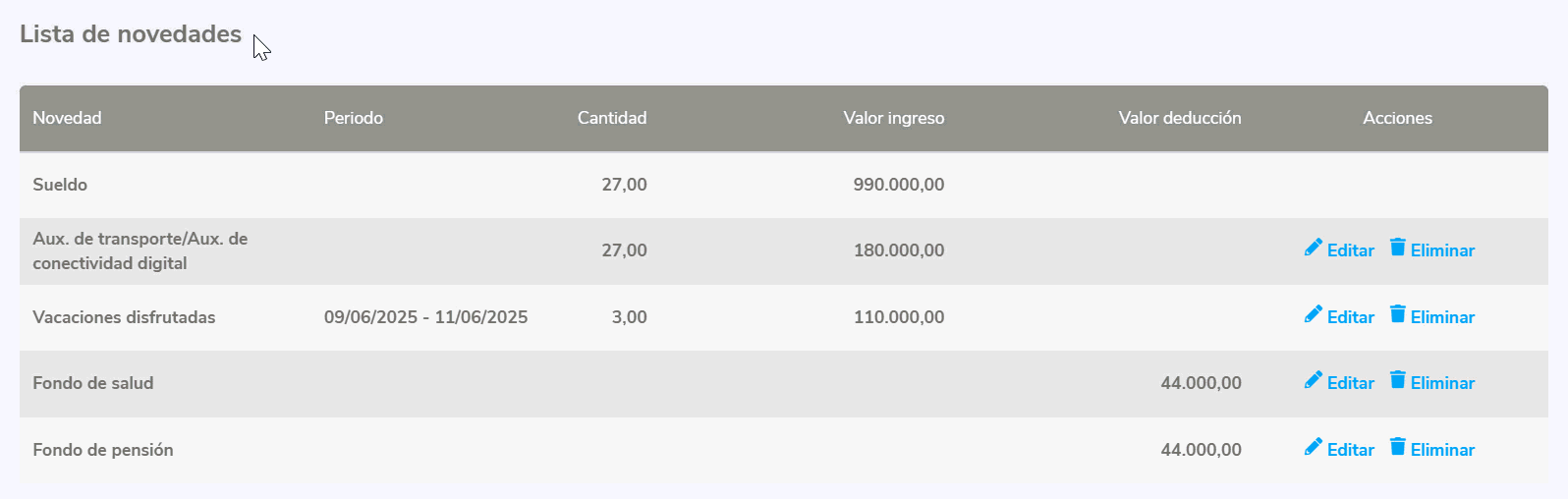Select the Novedad column header

[x=67, y=118]
